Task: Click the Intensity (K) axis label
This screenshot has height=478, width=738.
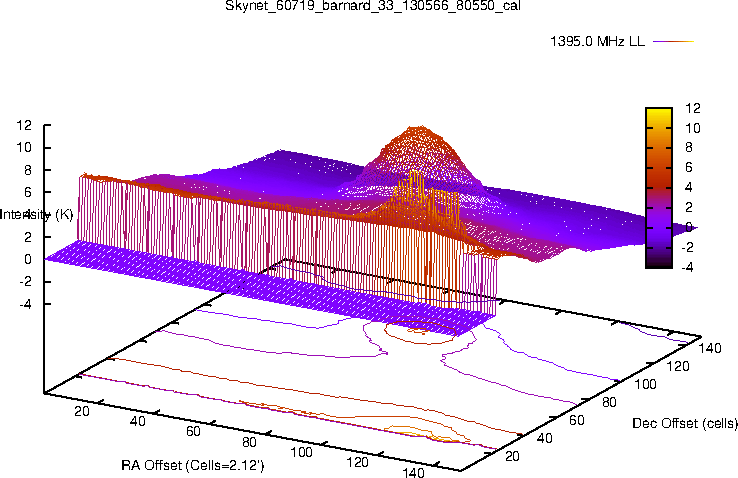Action: [37, 215]
